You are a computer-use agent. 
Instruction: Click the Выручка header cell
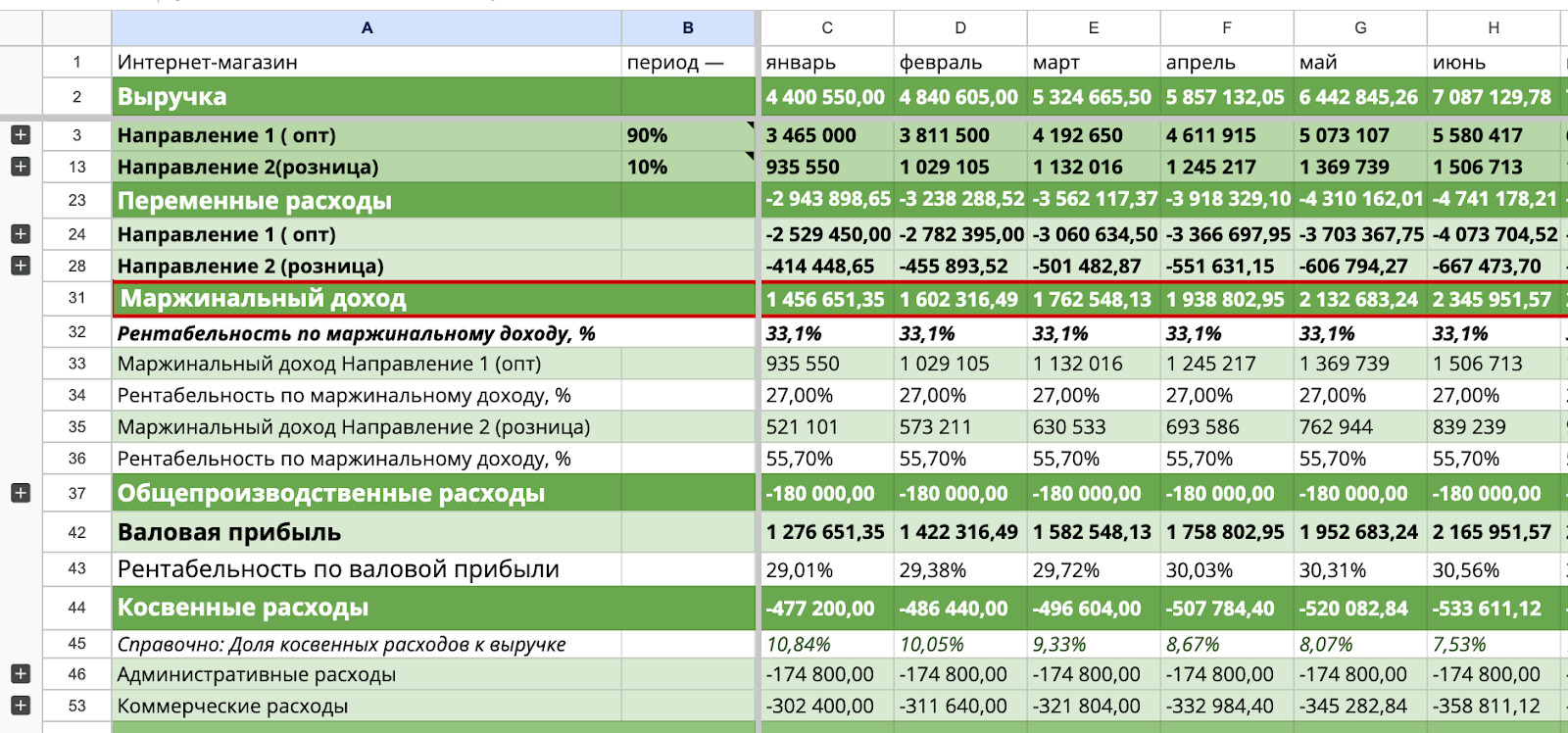(367, 97)
